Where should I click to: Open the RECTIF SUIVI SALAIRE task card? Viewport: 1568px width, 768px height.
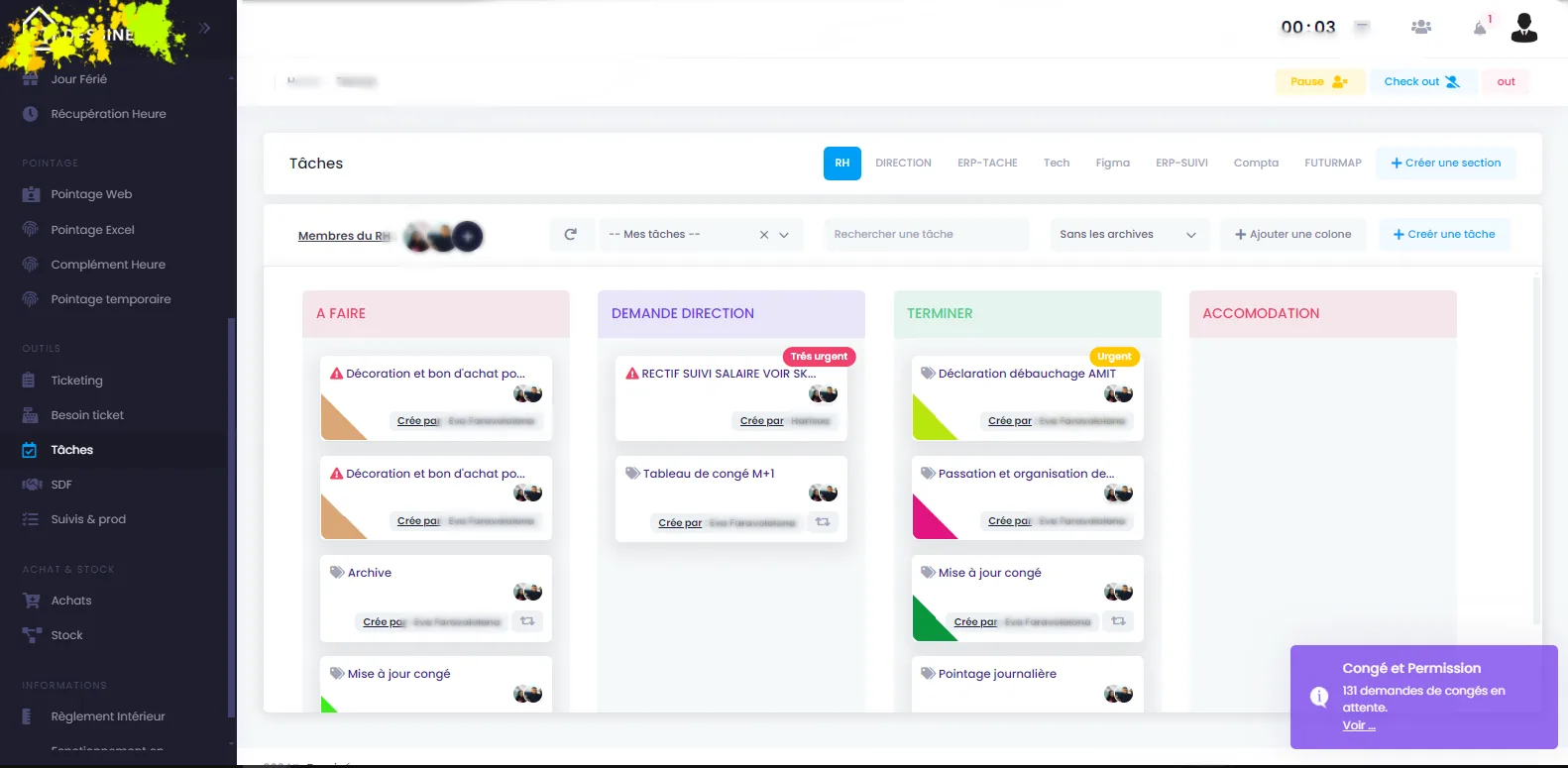[731, 397]
